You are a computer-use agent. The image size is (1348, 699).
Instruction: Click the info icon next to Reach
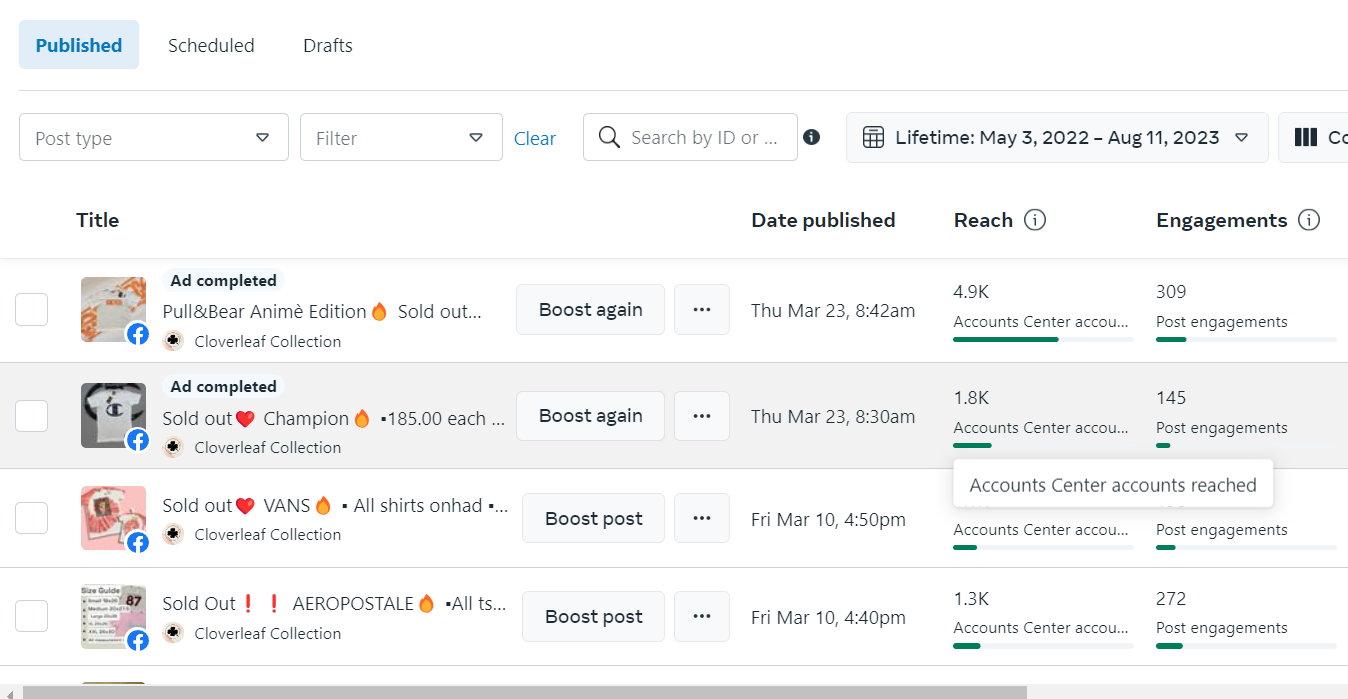(1035, 220)
